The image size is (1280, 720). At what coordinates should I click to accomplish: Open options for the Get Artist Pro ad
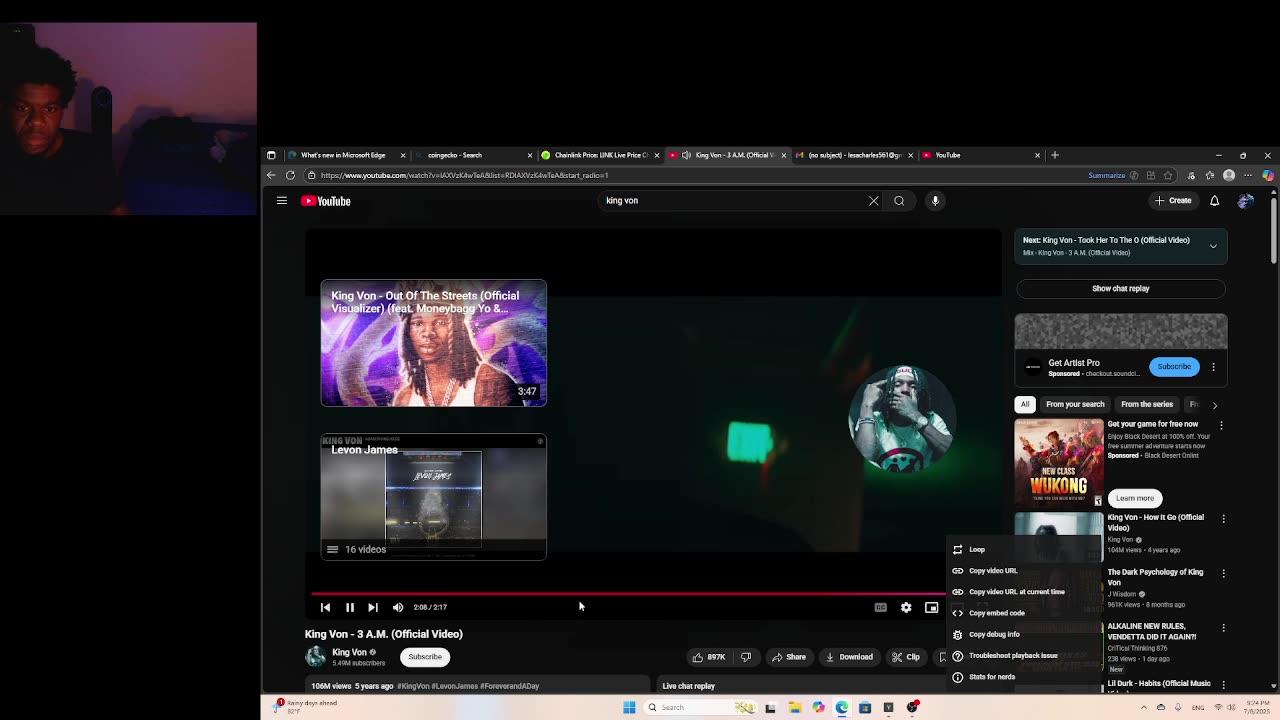point(1213,367)
